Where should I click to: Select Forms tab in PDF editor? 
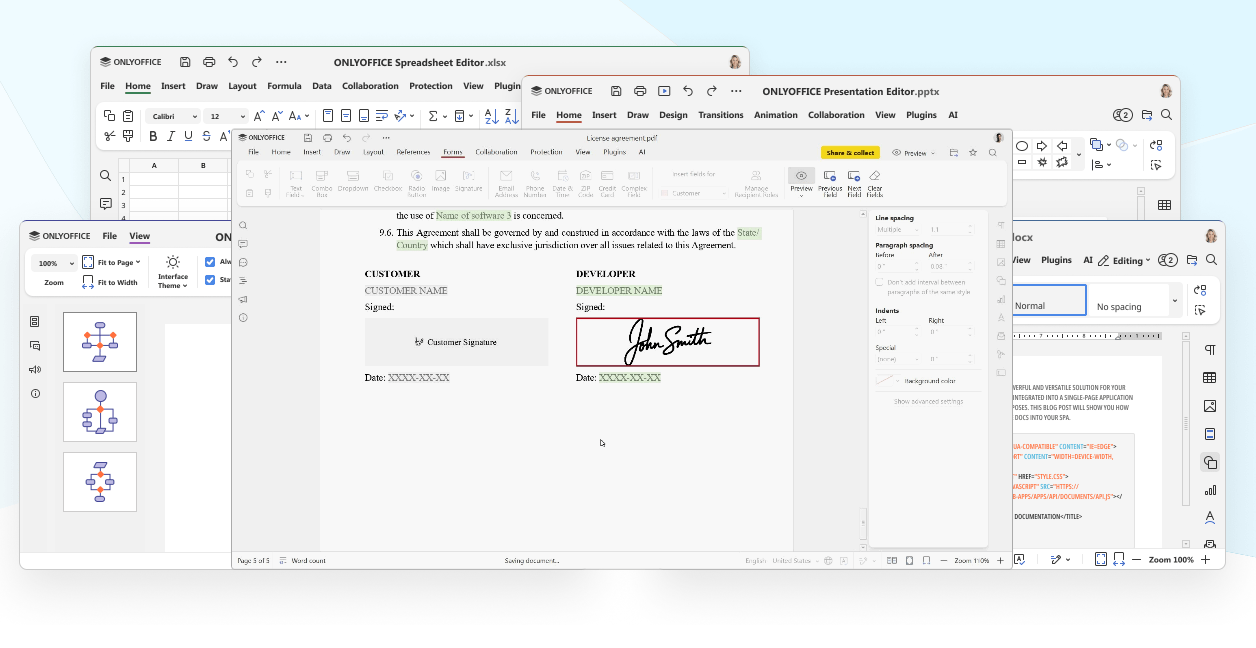[453, 152]
